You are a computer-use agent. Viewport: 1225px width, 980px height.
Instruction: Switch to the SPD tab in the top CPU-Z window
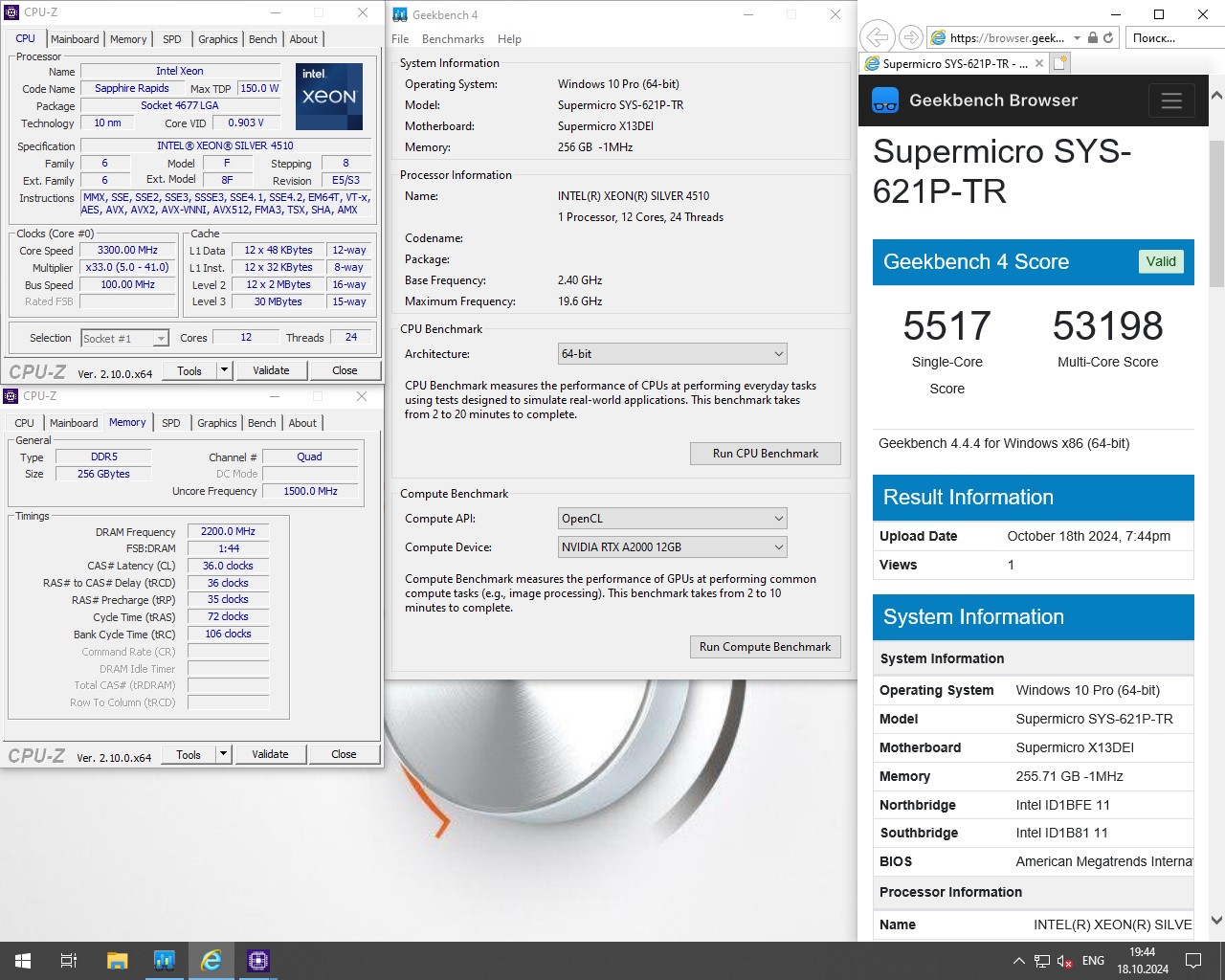point(172,39)
